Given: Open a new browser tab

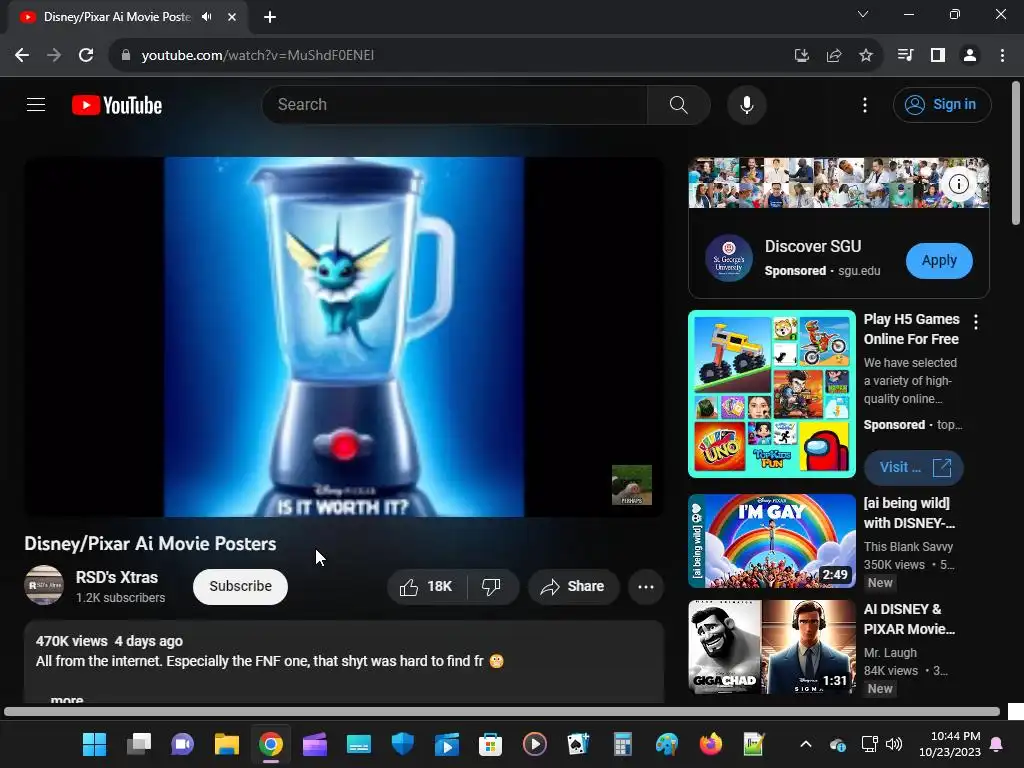Looking at the screenshot, I should click(x=270, y=17).
